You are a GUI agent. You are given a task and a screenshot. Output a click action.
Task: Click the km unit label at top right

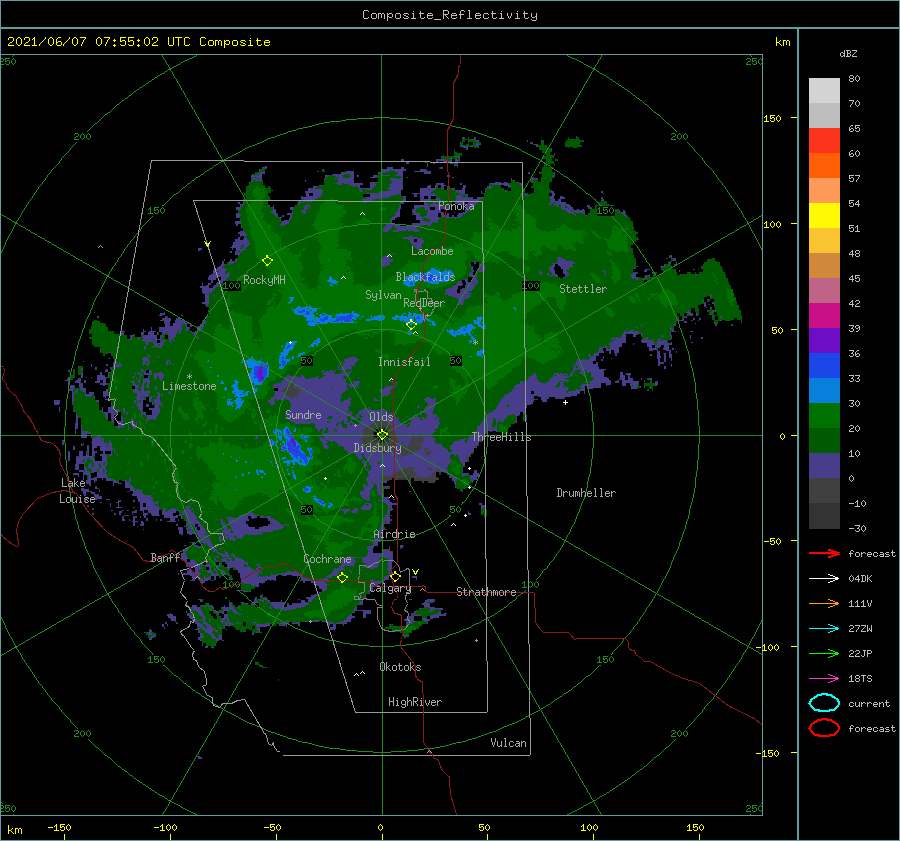(x=782, y=42)
